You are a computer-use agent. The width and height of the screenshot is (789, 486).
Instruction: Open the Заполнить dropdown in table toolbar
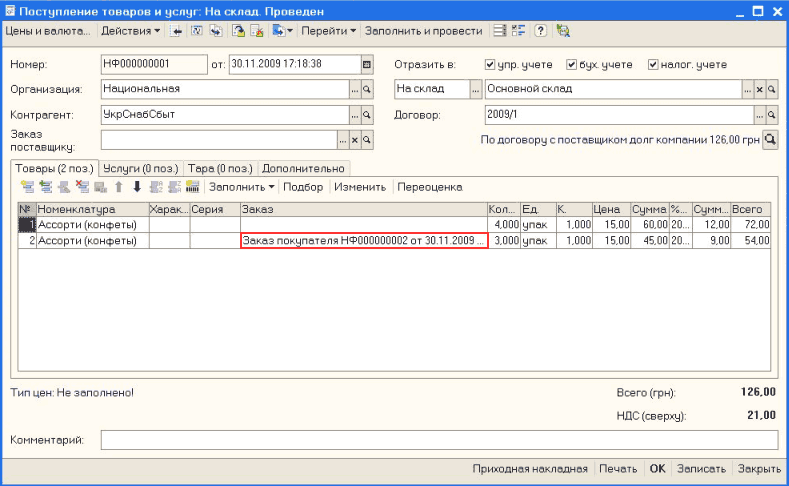(241, 187)
